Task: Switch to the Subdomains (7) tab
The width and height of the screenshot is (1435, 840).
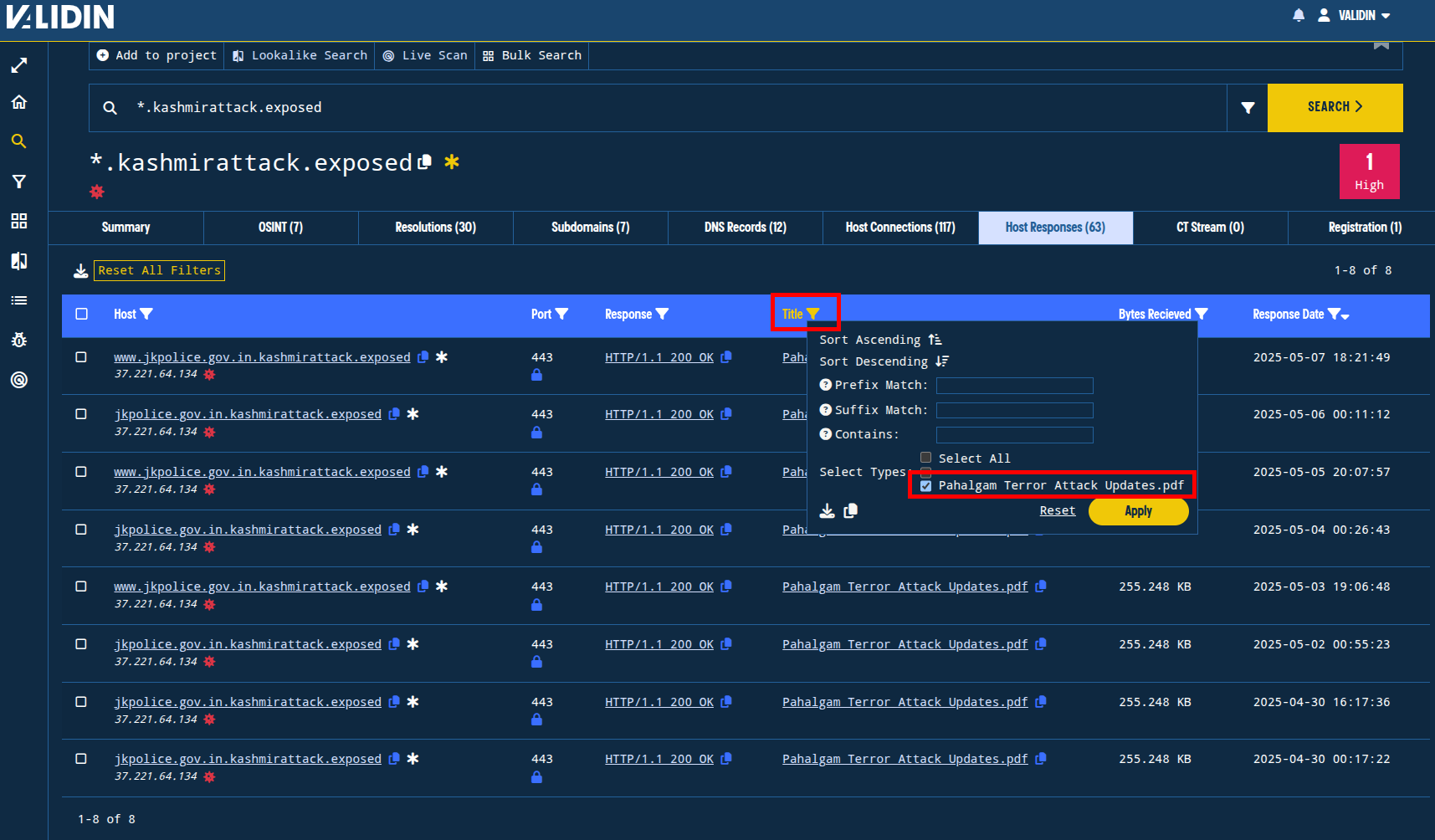Action: point(590,228)
